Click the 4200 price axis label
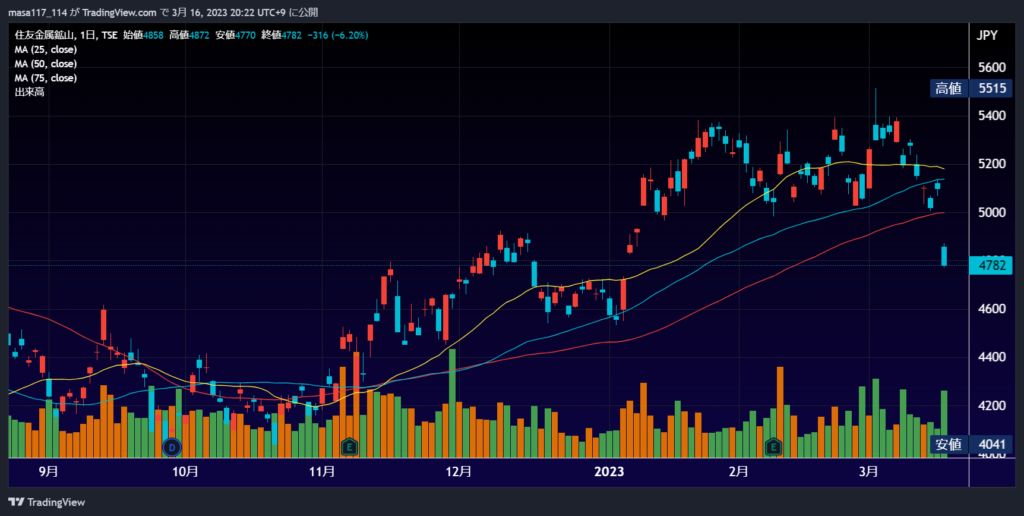 tap(992, 406)
